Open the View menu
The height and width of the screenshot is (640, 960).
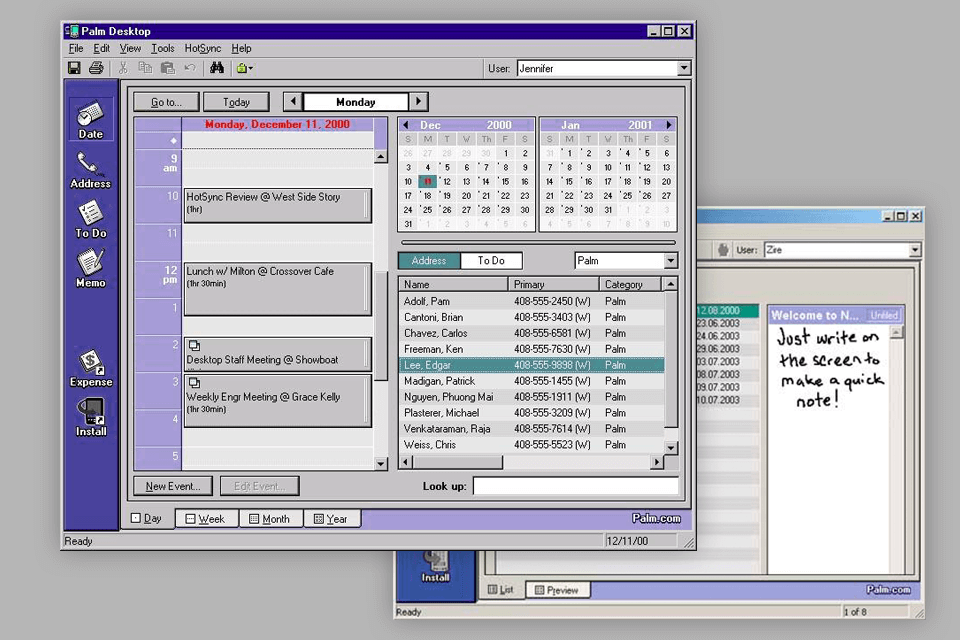(x=130, y=48)
